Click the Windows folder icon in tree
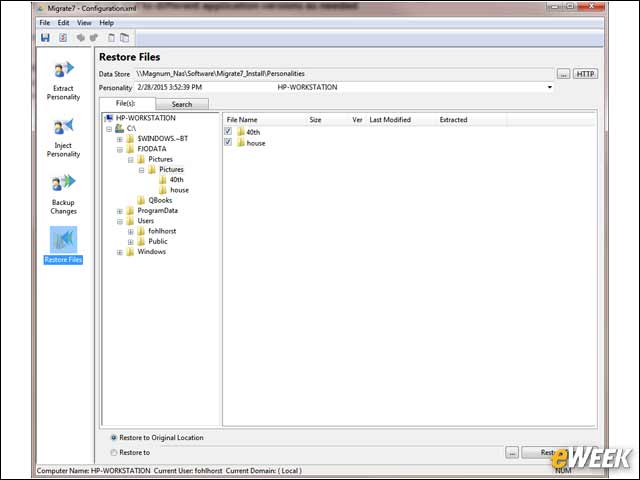 coord(130,252)
